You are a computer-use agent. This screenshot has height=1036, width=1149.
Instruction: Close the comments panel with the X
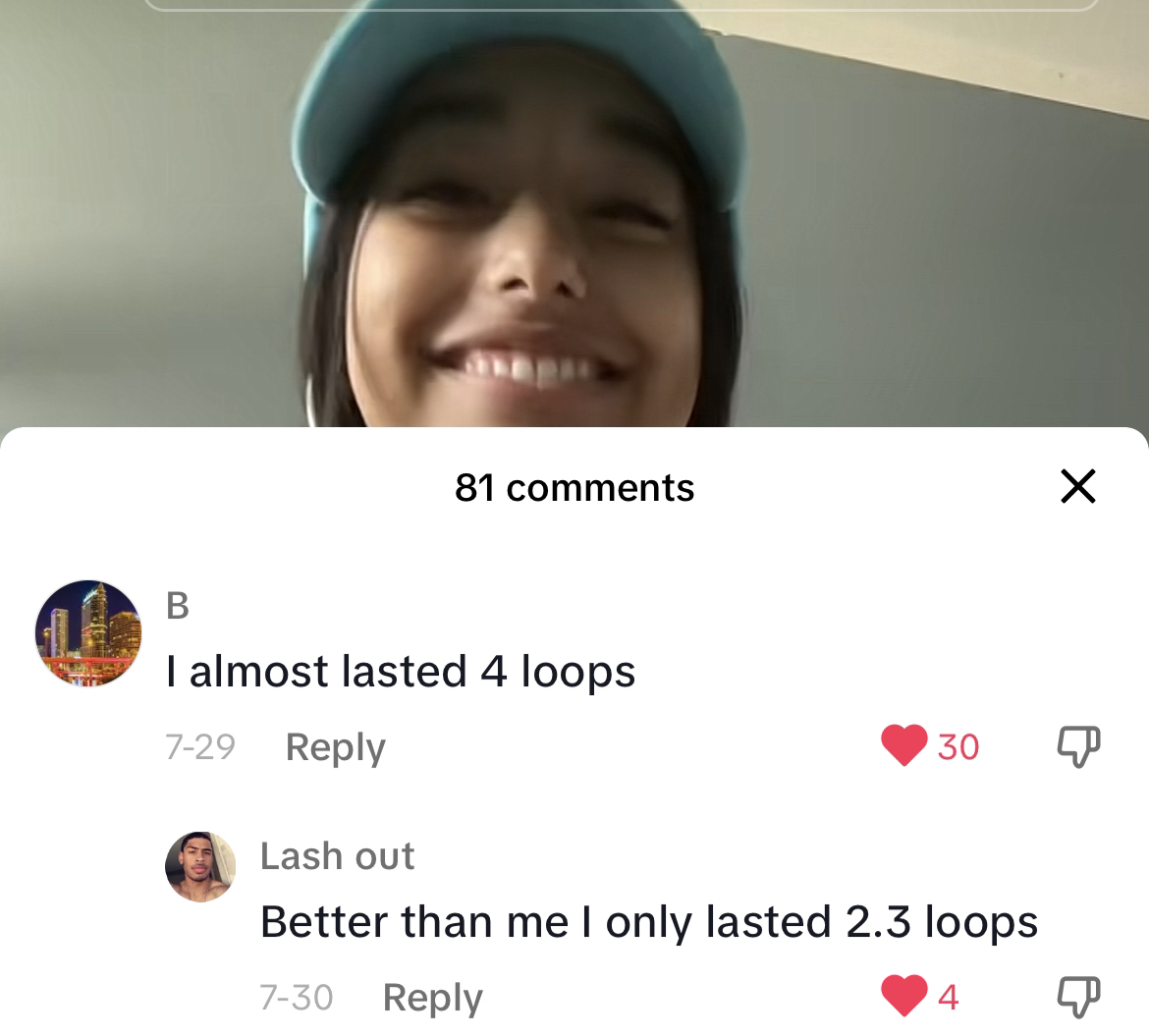click(1078, 486)
